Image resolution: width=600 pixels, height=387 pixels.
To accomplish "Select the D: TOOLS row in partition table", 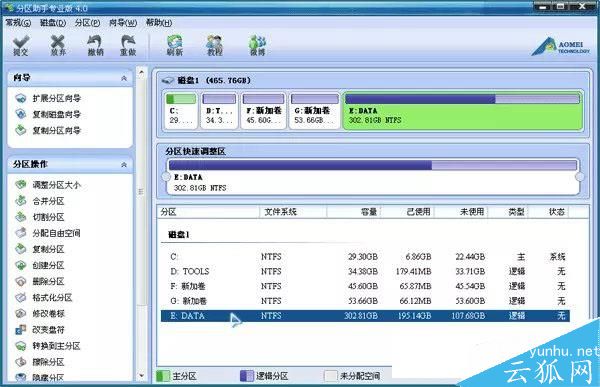I will 365,271.
